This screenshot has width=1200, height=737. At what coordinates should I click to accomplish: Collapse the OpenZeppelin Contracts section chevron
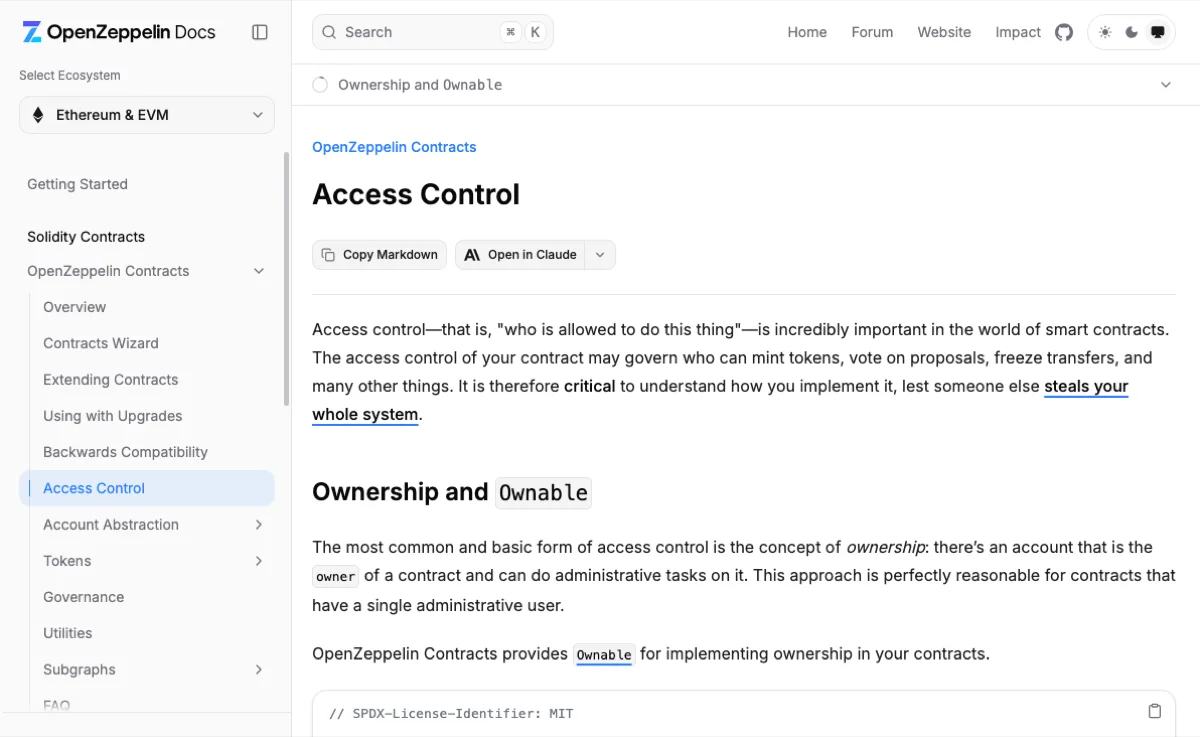[259, 271]
